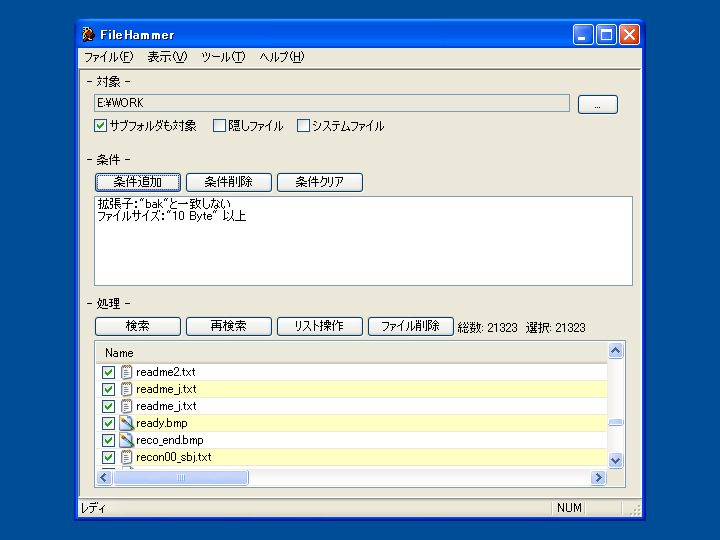The width and height of the screenshot is (720, 540).
Task: Click the 再検索 button
Action: click(229, 326)
